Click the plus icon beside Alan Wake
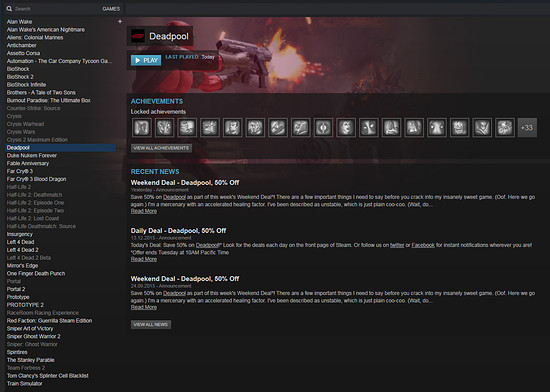The width and height of the screenshot is (550, 392). (x=120, y=21)
